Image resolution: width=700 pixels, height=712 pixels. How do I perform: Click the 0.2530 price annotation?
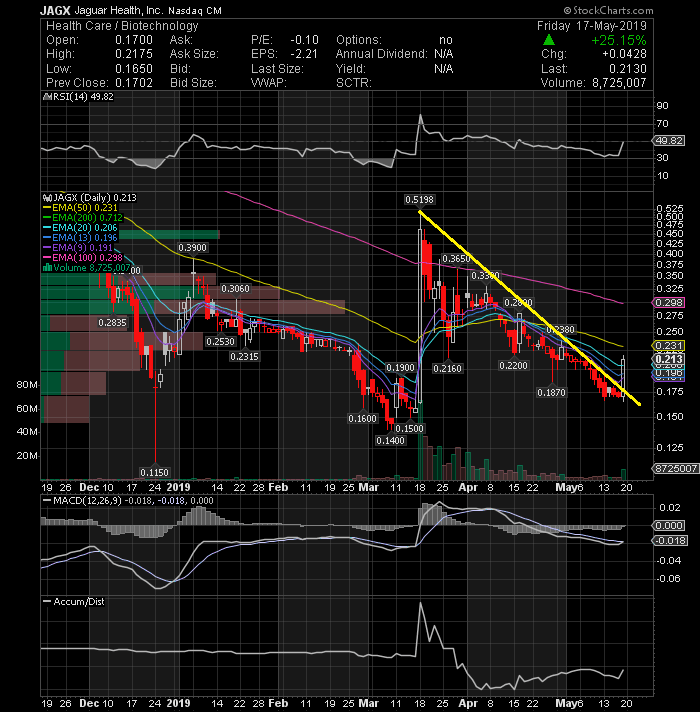point(220,341)
